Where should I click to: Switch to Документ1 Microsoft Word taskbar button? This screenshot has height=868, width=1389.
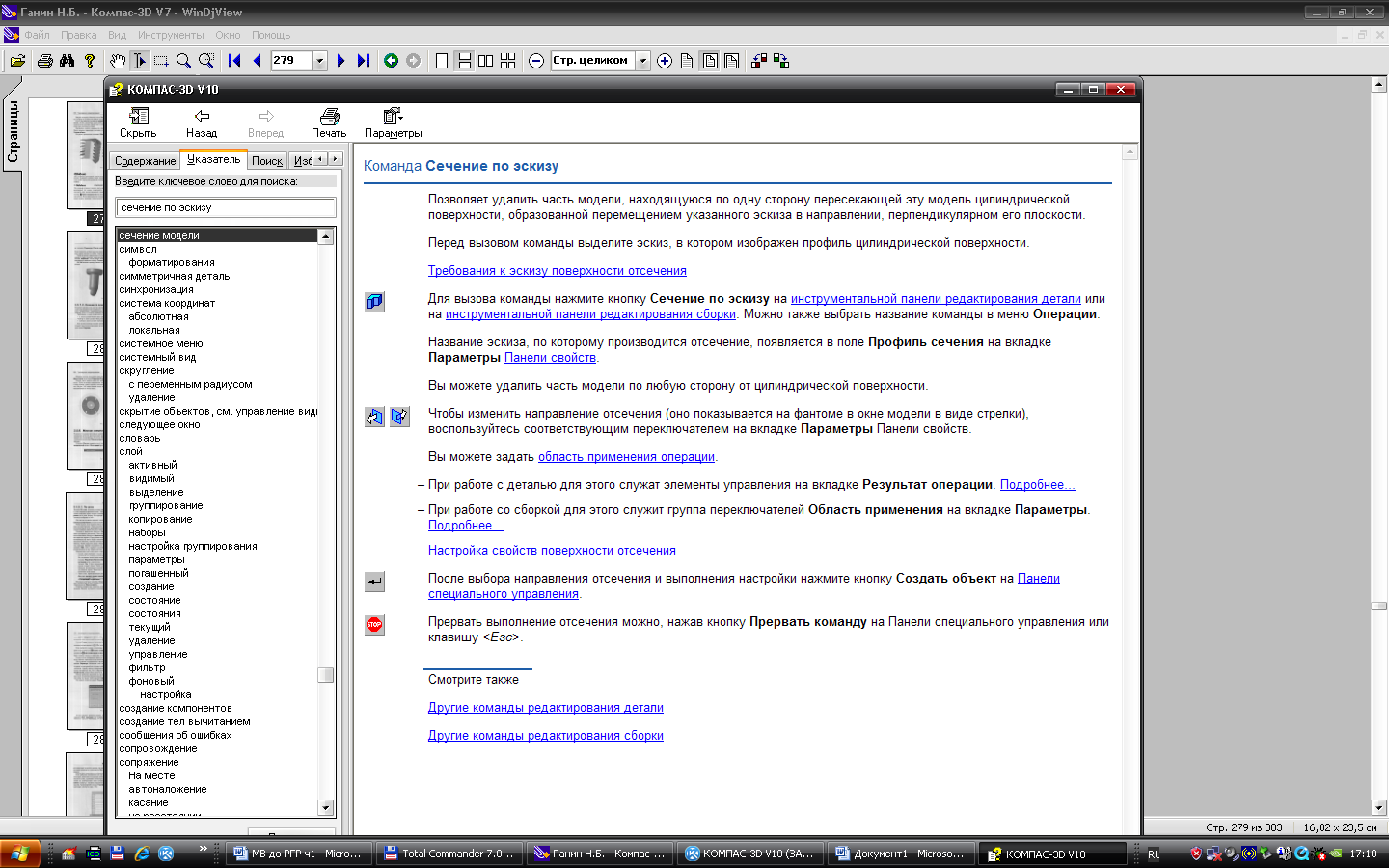tap(901, 854)
